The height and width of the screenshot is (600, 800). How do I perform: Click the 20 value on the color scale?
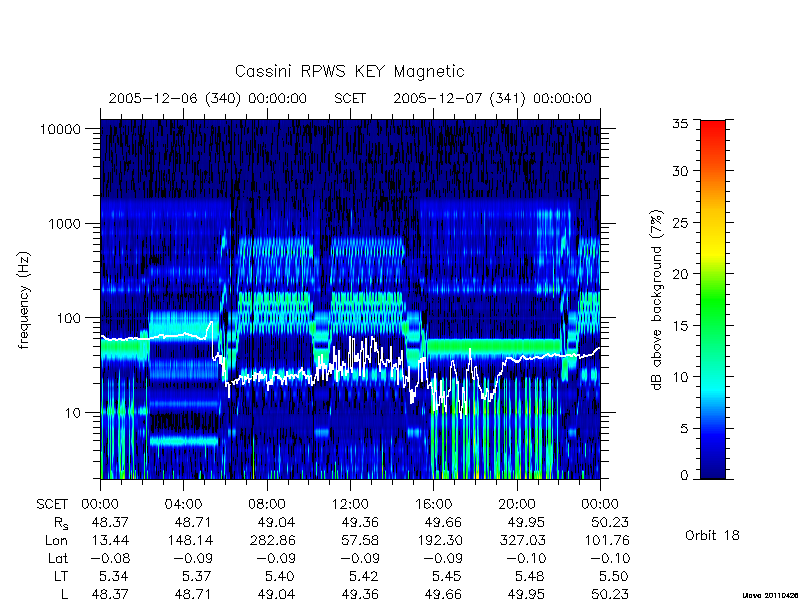[x=680, y=274]
